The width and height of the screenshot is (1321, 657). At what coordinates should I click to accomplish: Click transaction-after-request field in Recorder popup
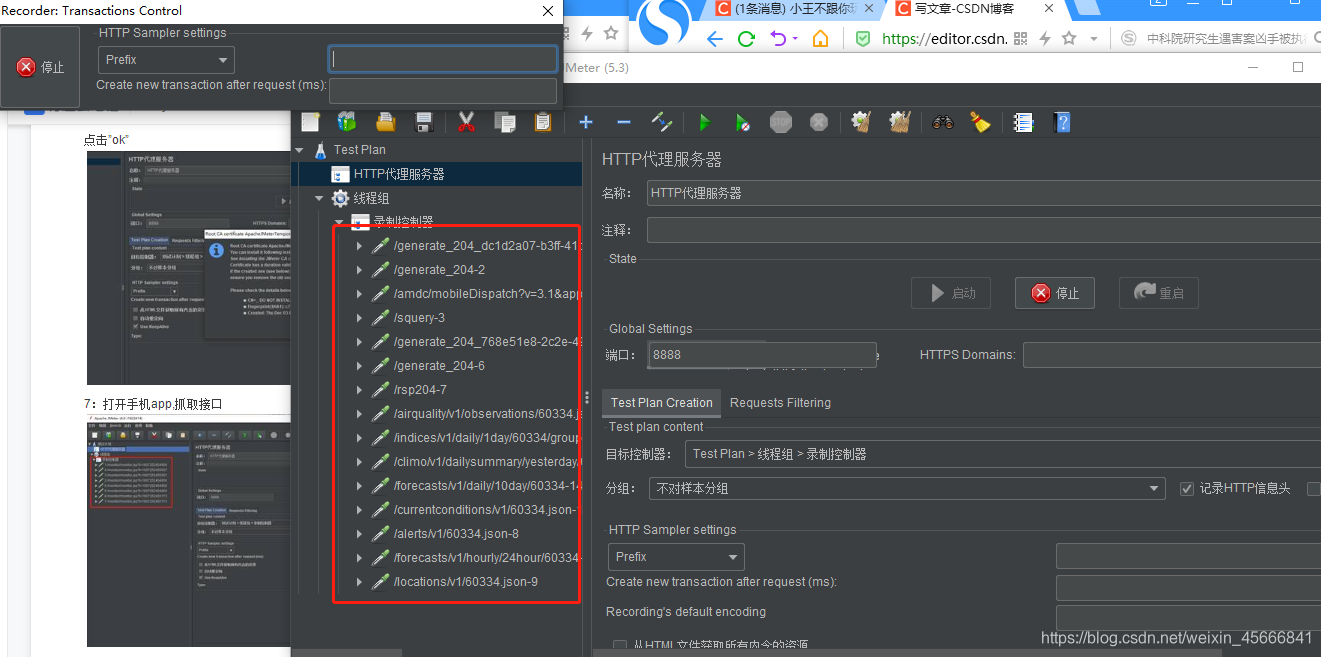(443, 91)
